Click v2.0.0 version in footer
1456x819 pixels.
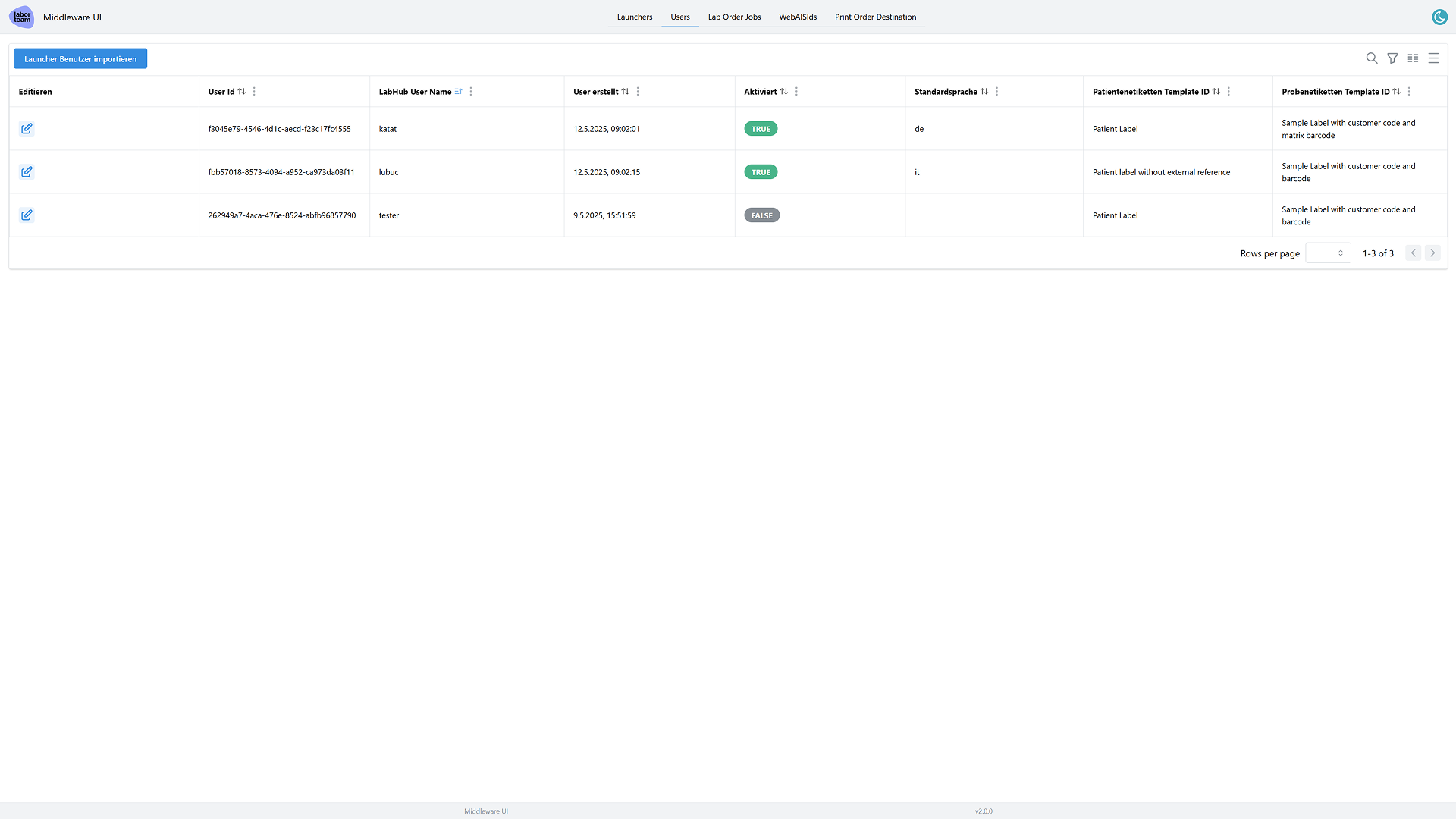coord(984,811)
